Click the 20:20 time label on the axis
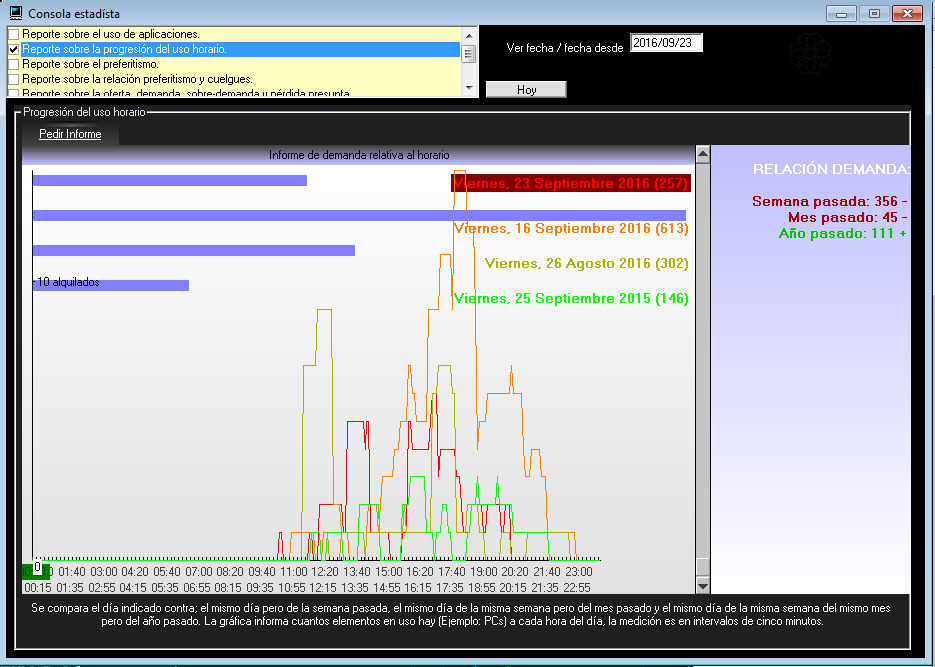935x667 pixels. pos(515,572)
